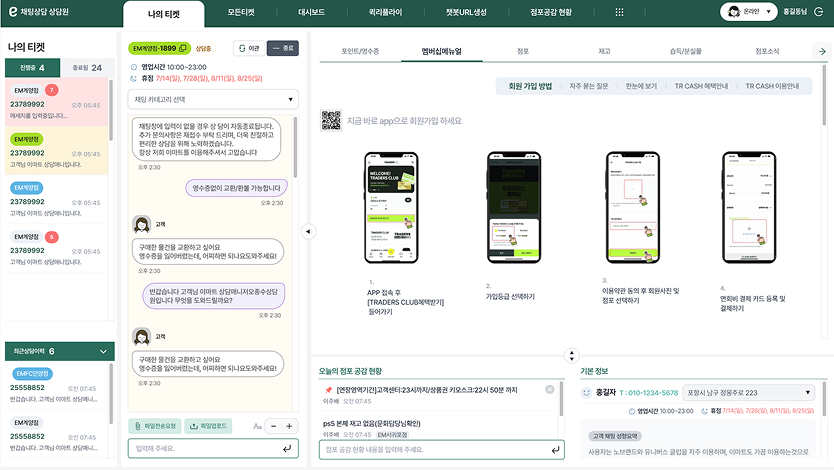Open the 채팅 카테고리 선택 dropdown
This screenshot has width=834, height=470.
[x=214, y=99]
